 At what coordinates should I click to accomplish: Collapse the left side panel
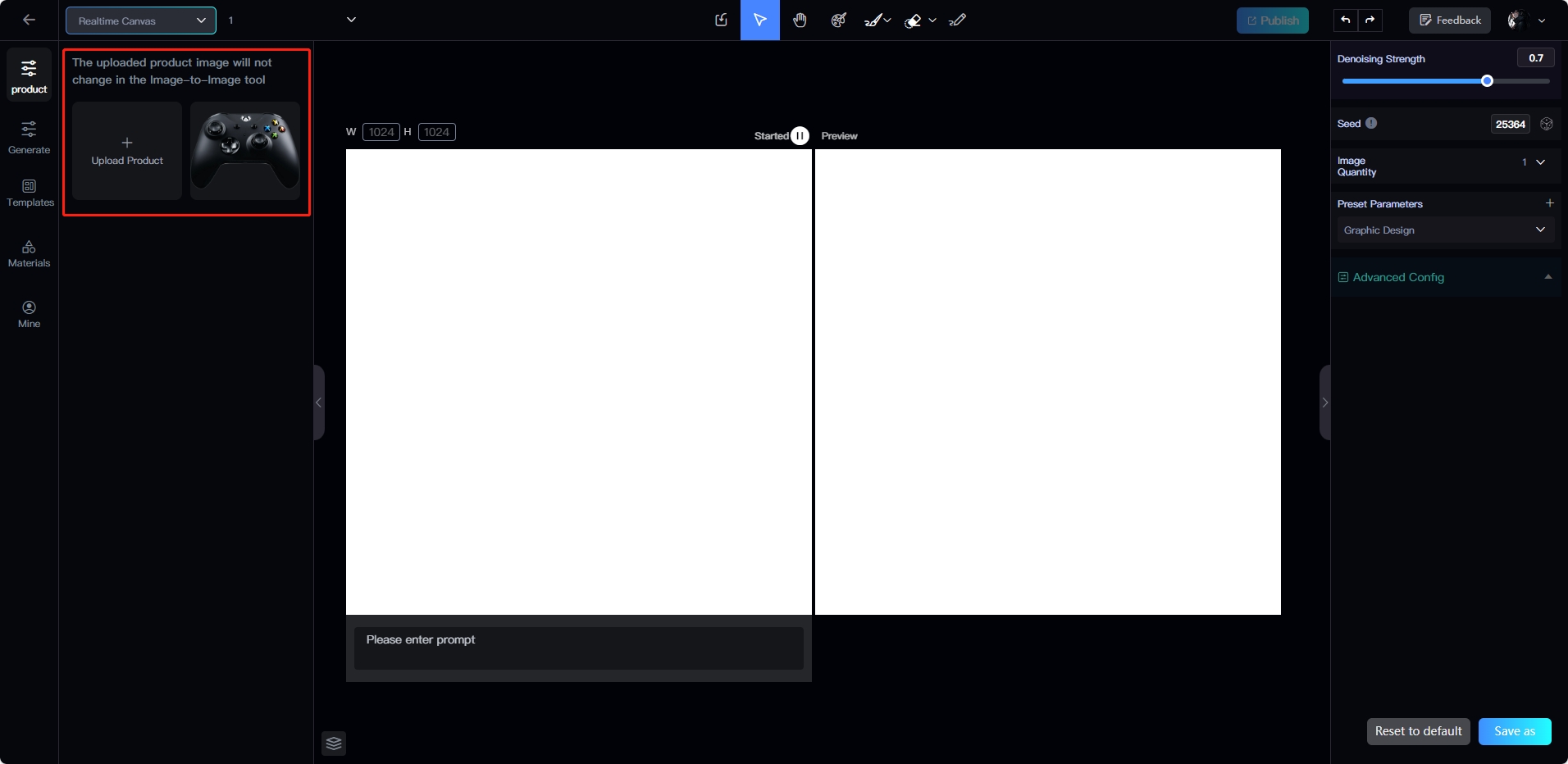click(x=319, y=402)
